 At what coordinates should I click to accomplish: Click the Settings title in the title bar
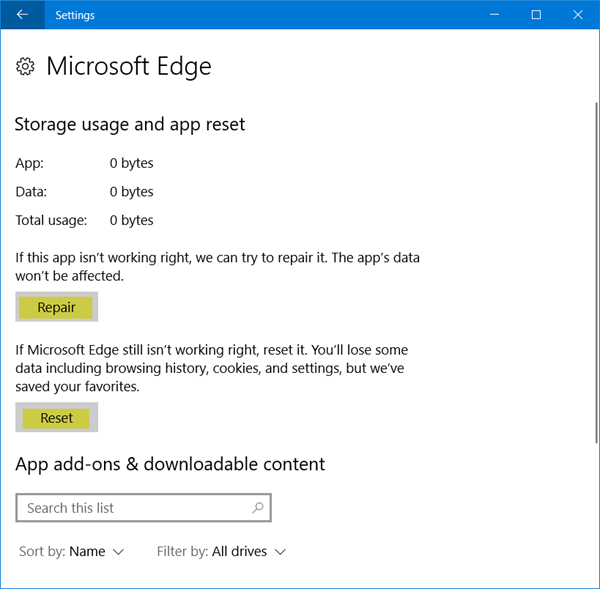point(77,14)
